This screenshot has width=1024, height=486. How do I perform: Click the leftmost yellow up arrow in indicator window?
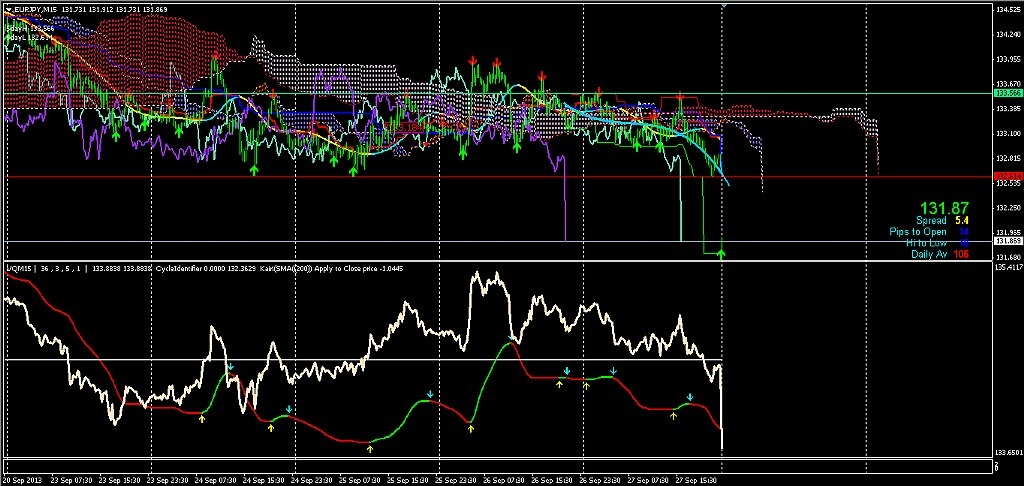(201, 419)
